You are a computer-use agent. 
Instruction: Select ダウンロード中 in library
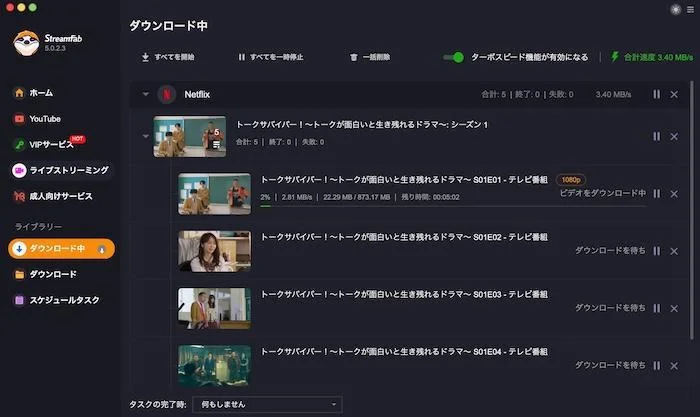pyautogui.click(x=61, y=249)
